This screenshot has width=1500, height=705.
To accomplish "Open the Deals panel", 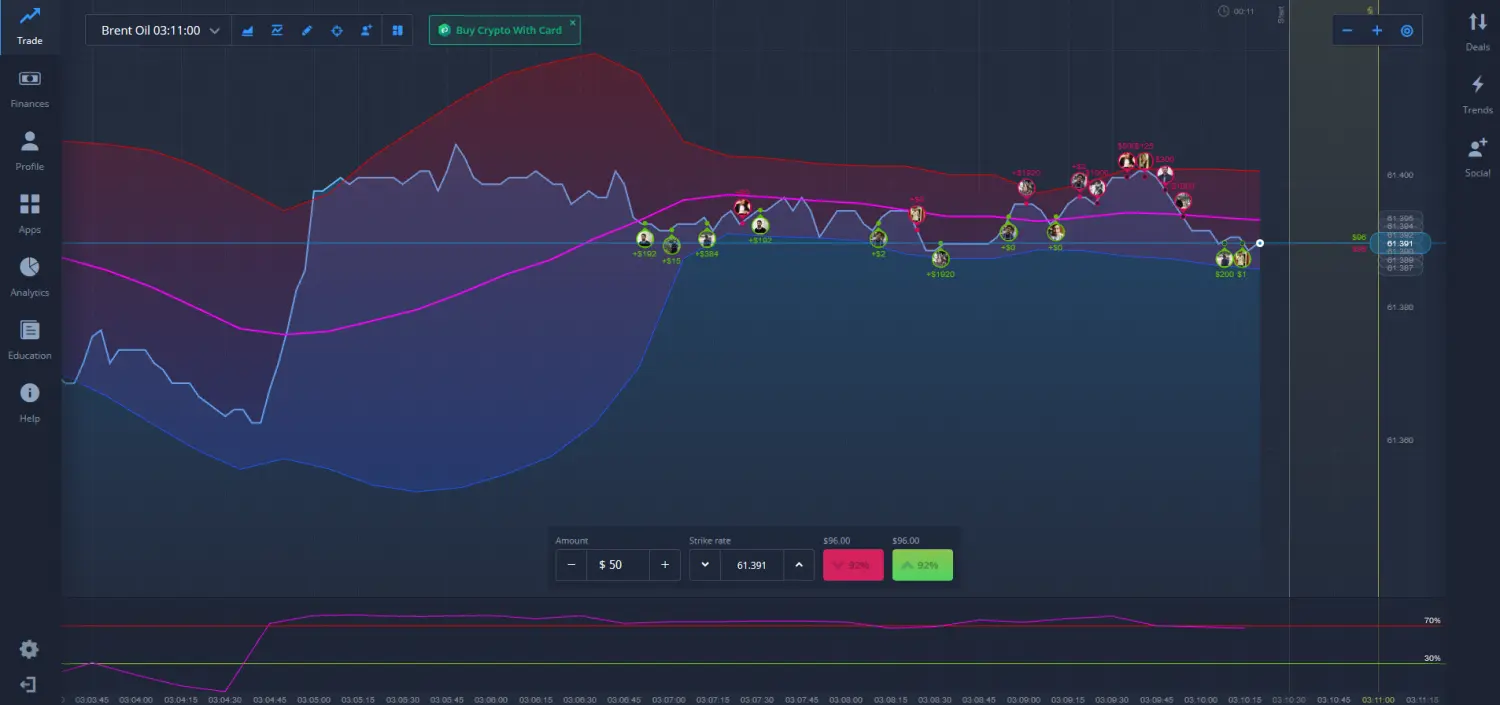I will (x=1477, y=30).
